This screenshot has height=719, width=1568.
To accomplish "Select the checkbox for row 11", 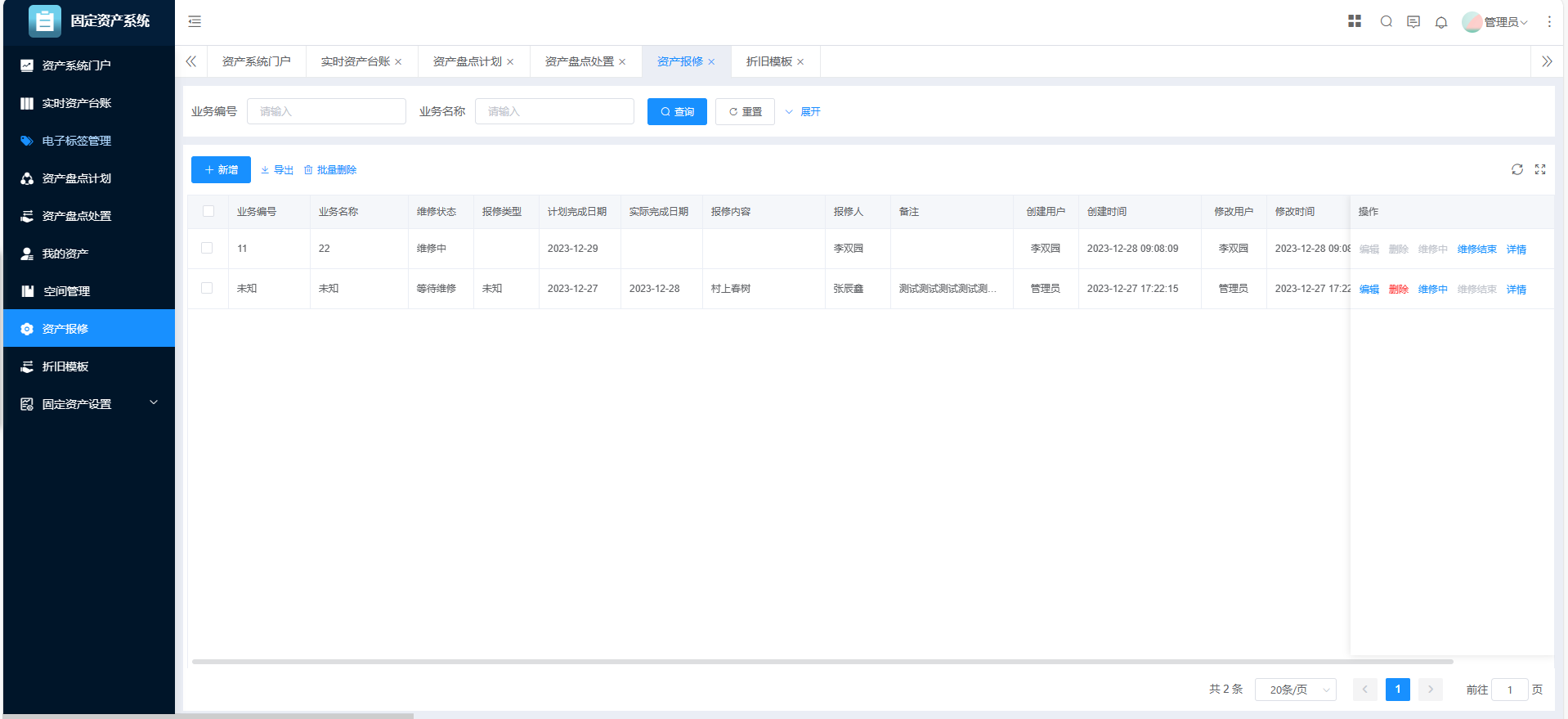I will 207,248.
